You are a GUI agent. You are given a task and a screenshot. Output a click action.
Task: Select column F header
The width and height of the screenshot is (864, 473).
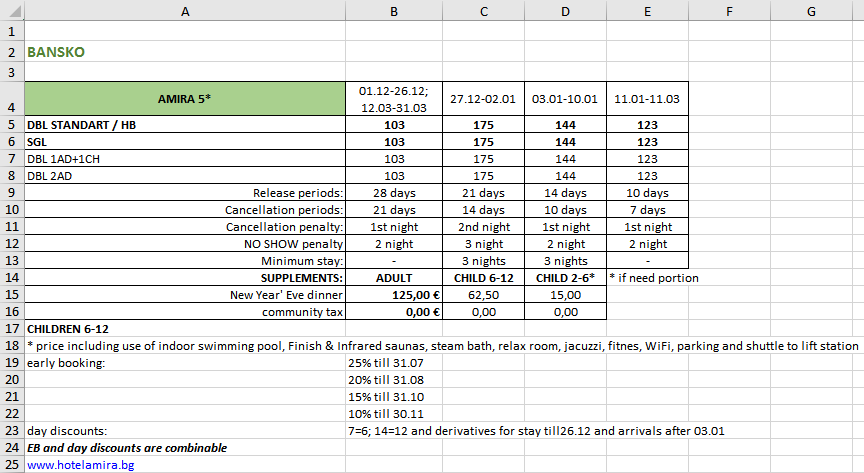coord(730,11)
